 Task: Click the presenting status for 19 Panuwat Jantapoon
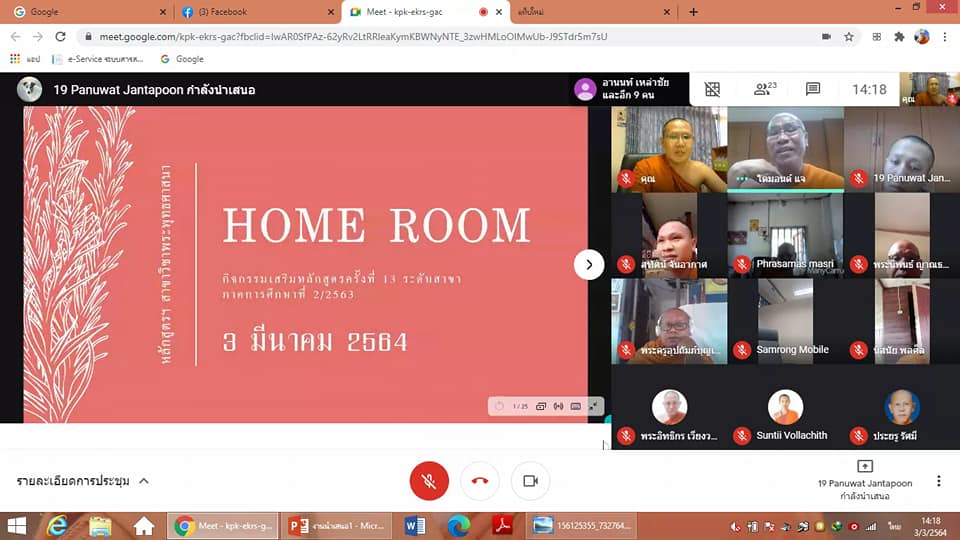click(x=864, y=481)
